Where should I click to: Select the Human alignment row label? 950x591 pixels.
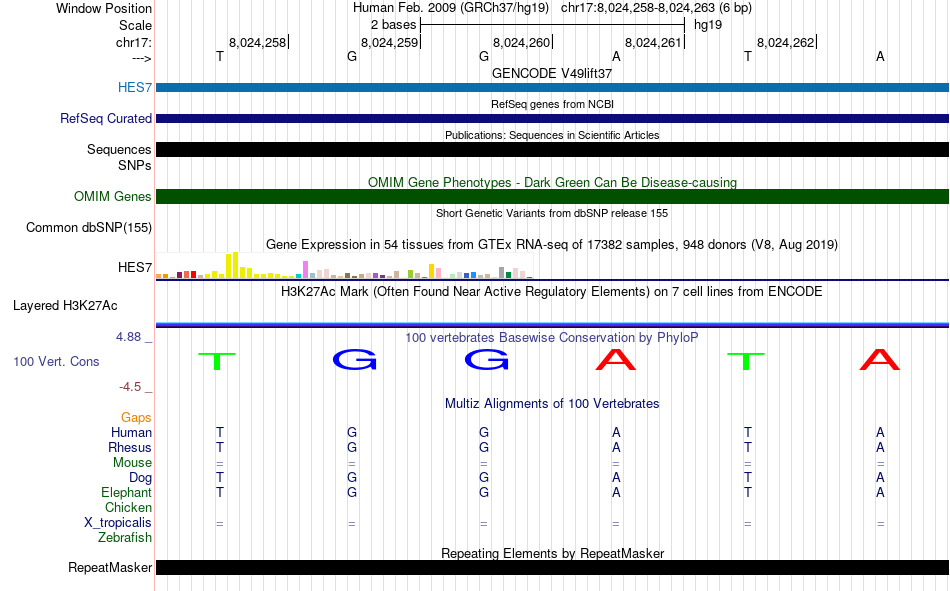[x=131, y=432]
